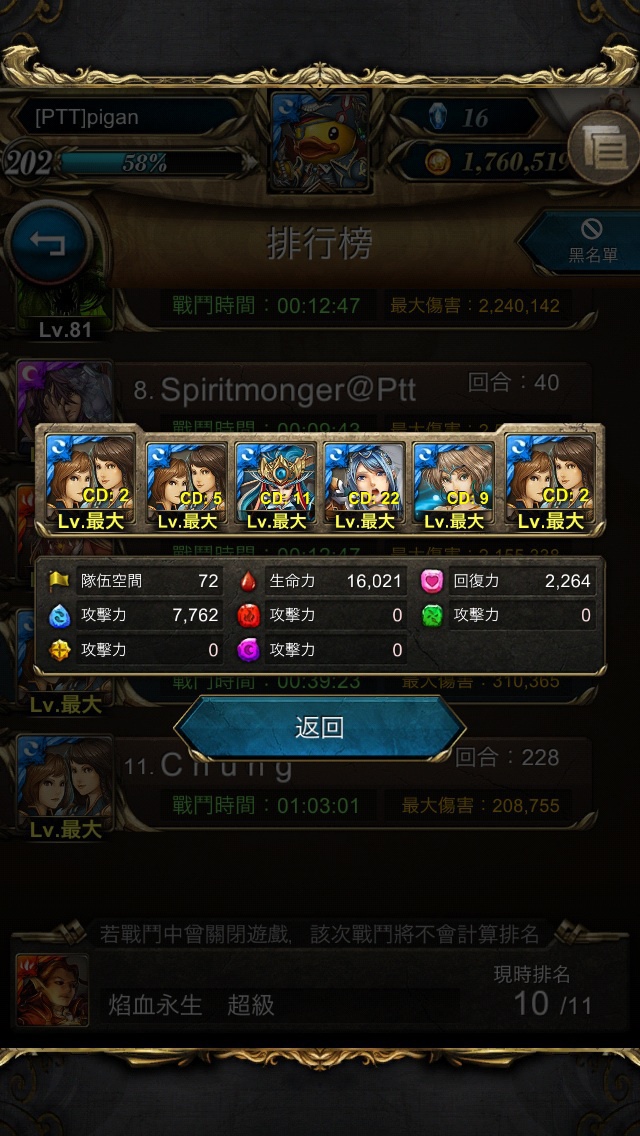The width and height of the screenshot is (640, 1136).
Task: Select team card with CD: 5
Action: pyautogui.click(x=186, y=482)
